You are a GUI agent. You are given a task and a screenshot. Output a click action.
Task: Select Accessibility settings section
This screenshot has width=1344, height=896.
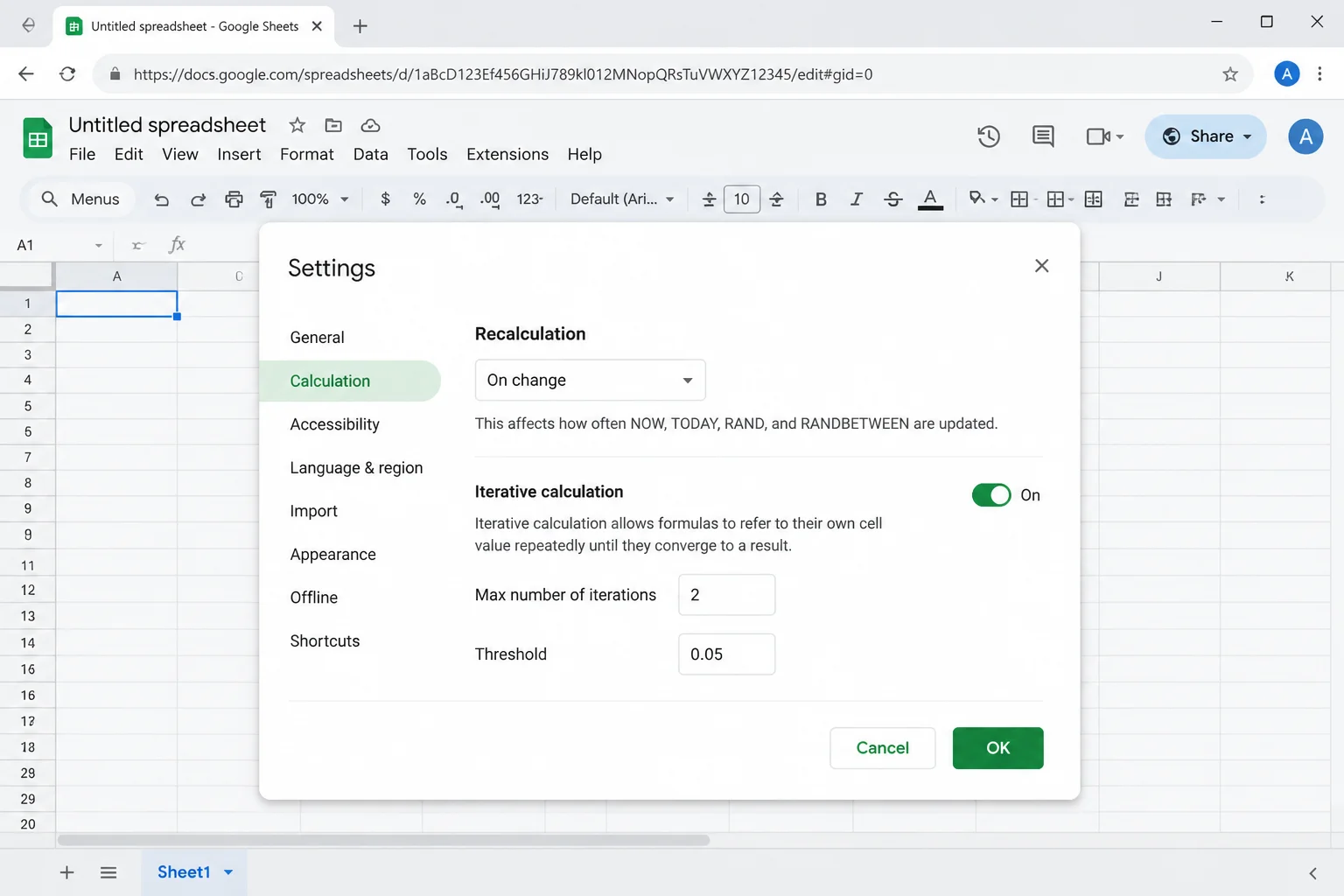pos(334,424)
